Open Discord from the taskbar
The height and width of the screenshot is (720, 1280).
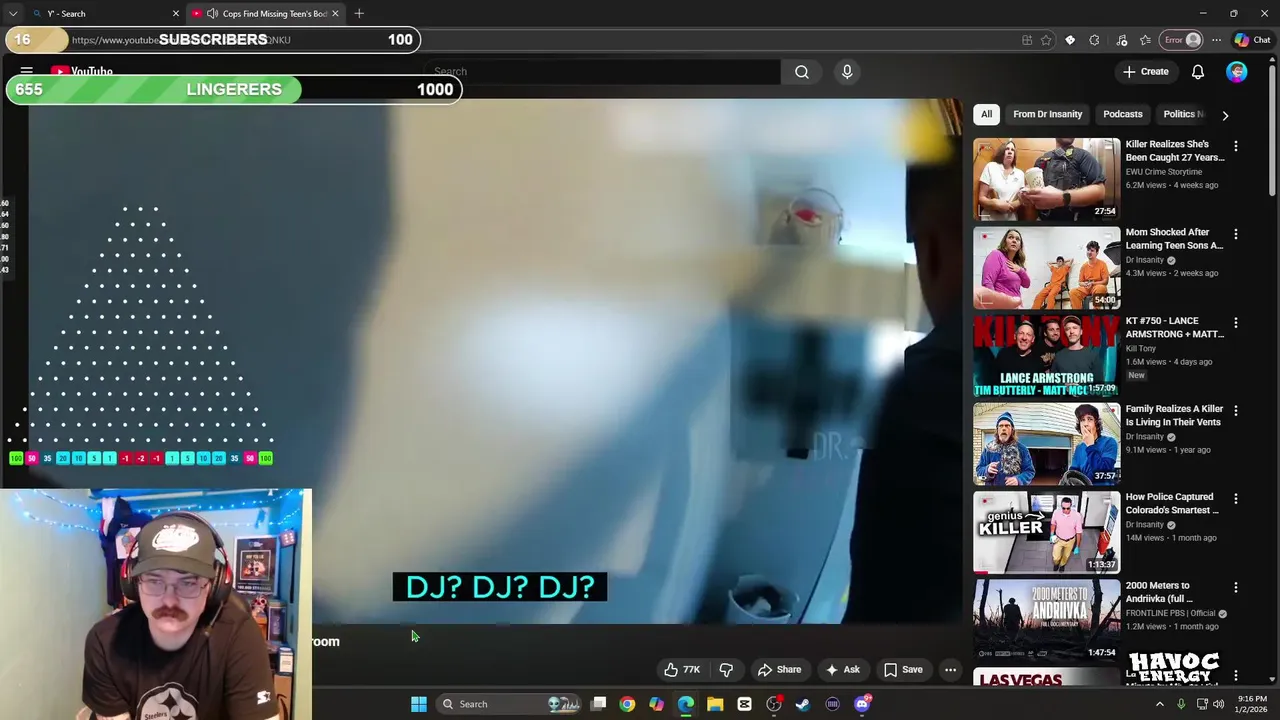click(x=862, y=704)
